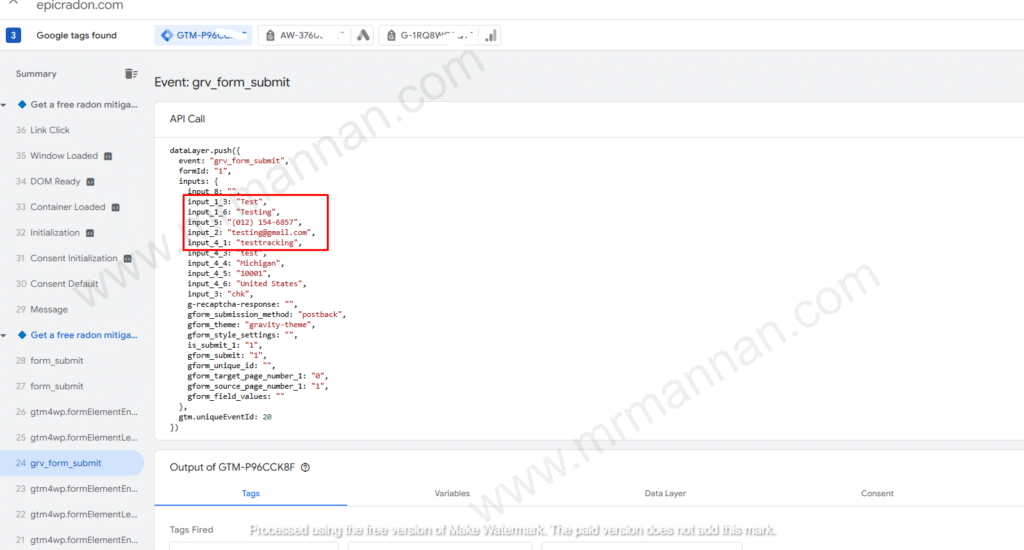Viewport: 1024px width, 550px height.
Task: Click the Analytics bar chart icon in tag bar
Action: point(490,36)
